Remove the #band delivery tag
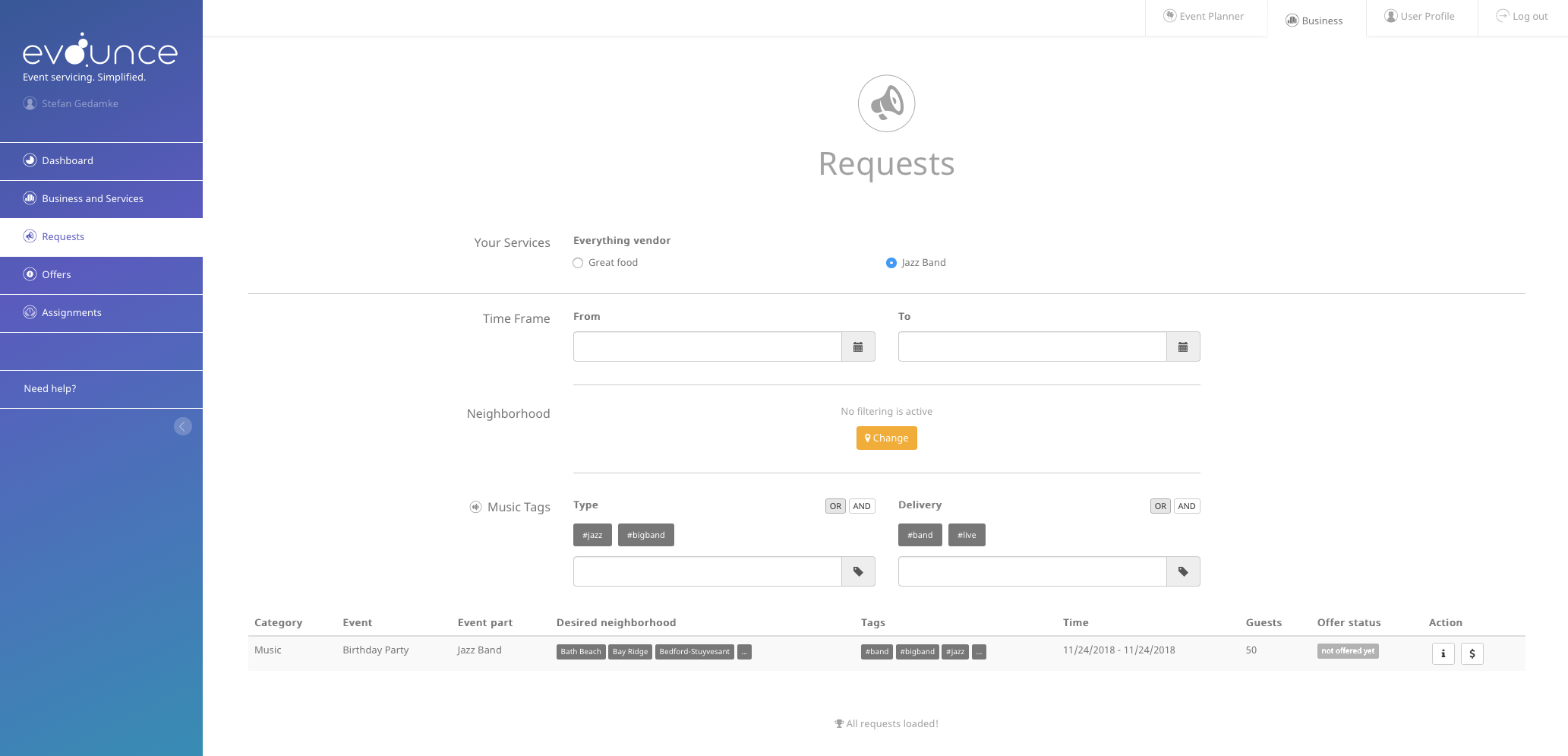 [x=920, y=535]
